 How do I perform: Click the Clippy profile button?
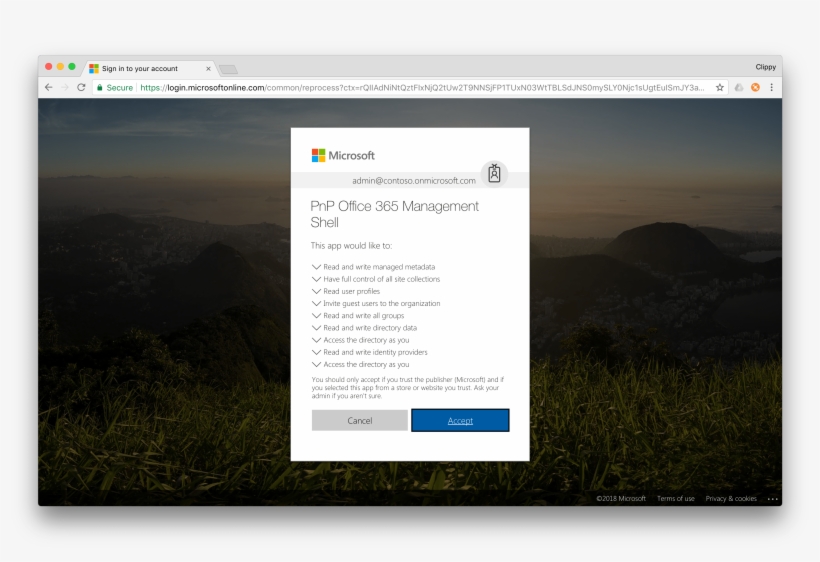pos(765,67)
